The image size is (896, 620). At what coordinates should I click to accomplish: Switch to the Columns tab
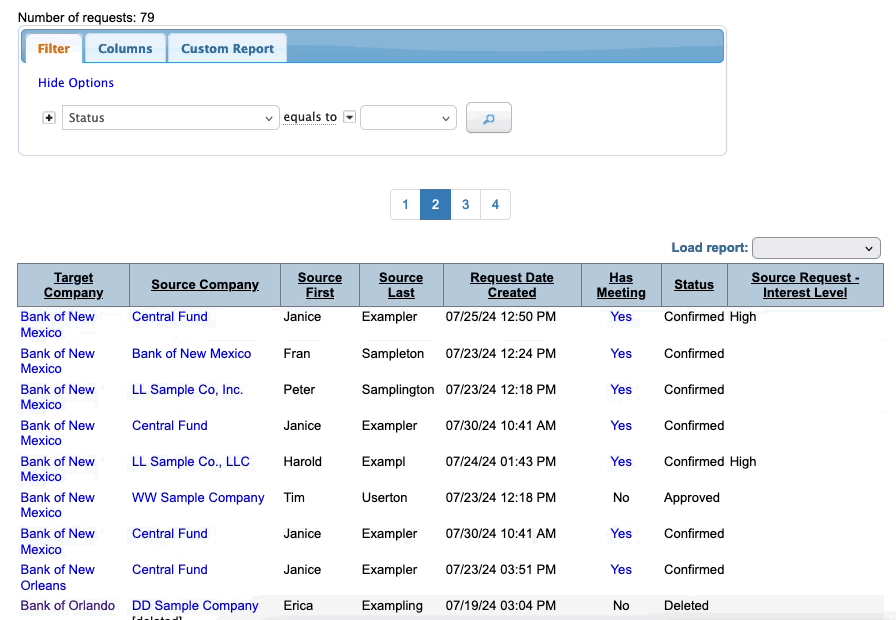(125, 48)
